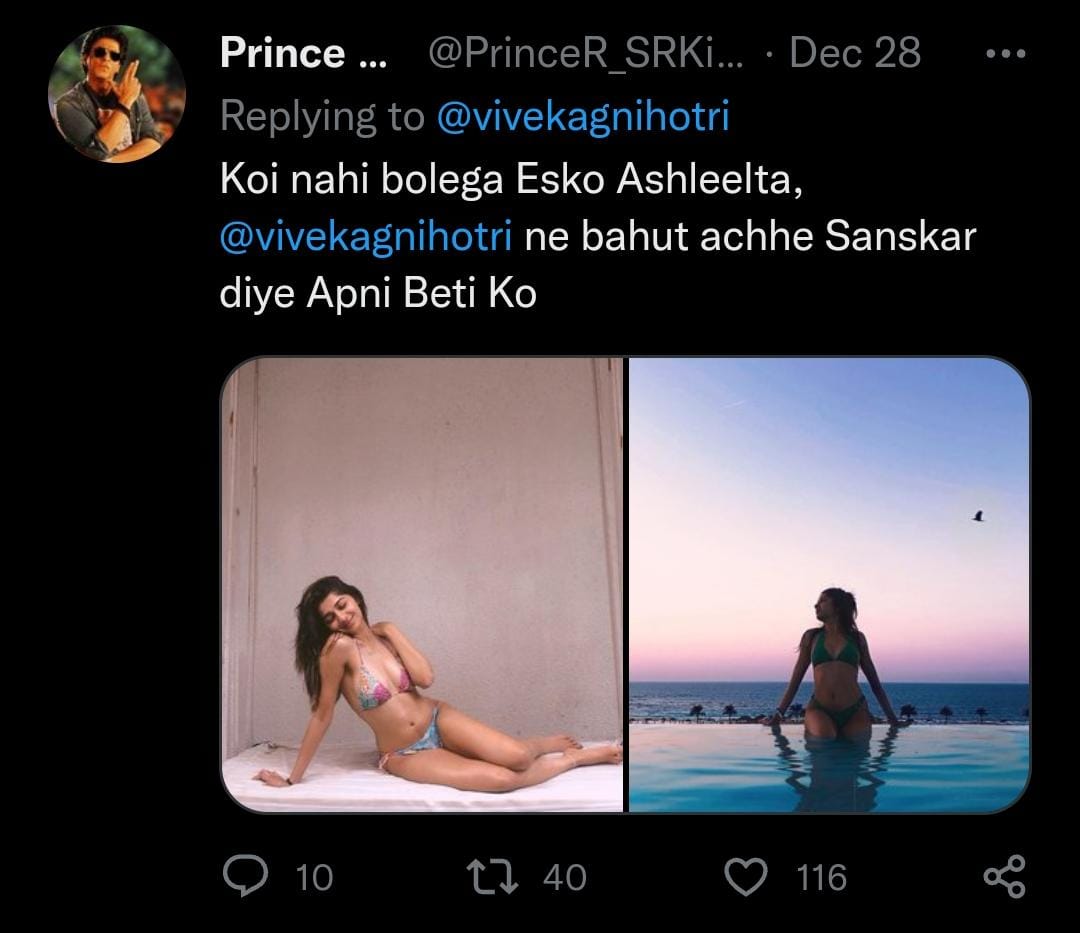
Task: Click the reply speech bubble icon
Action: (x=242, y=877)
